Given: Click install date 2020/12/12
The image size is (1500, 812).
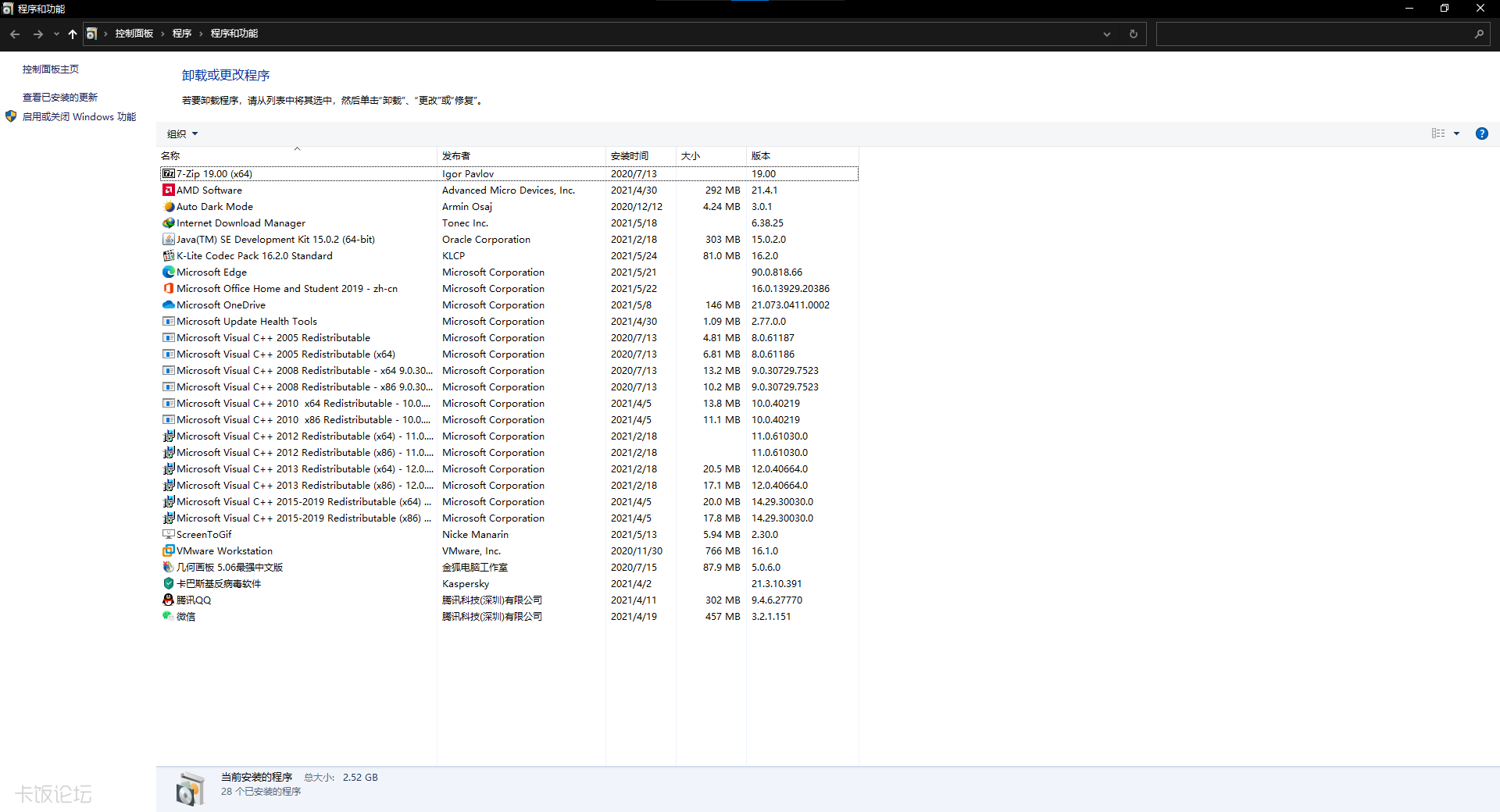Looking at the screenshot, I should [637, 207].
